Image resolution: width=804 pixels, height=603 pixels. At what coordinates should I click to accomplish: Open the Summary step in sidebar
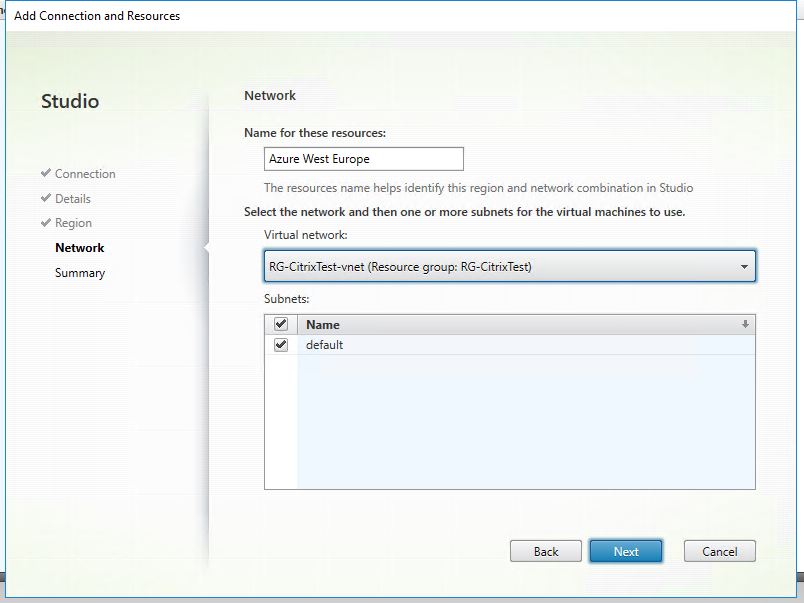pos(80,273)
